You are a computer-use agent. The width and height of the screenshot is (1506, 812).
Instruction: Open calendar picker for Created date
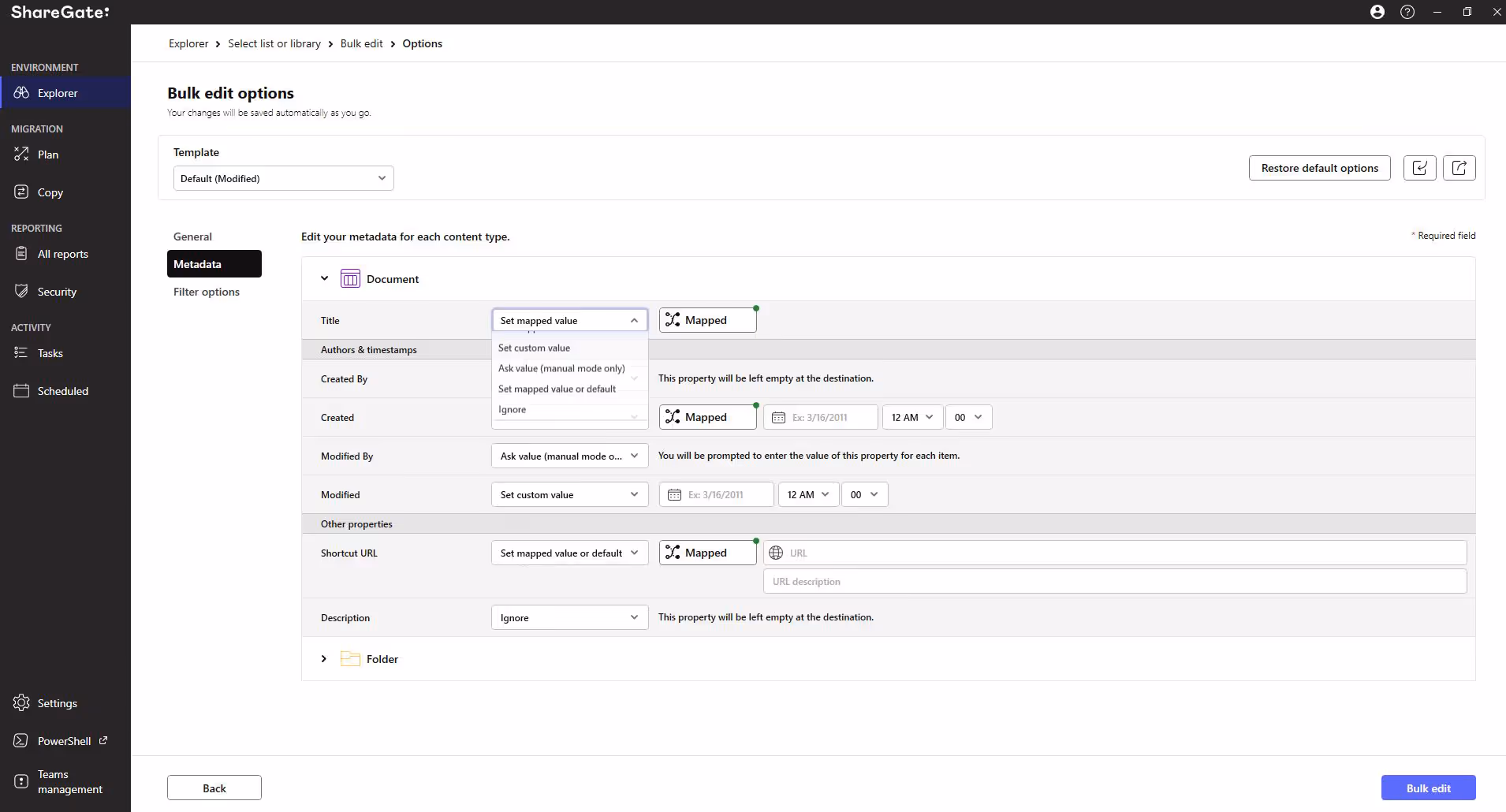tap(778, 418)
